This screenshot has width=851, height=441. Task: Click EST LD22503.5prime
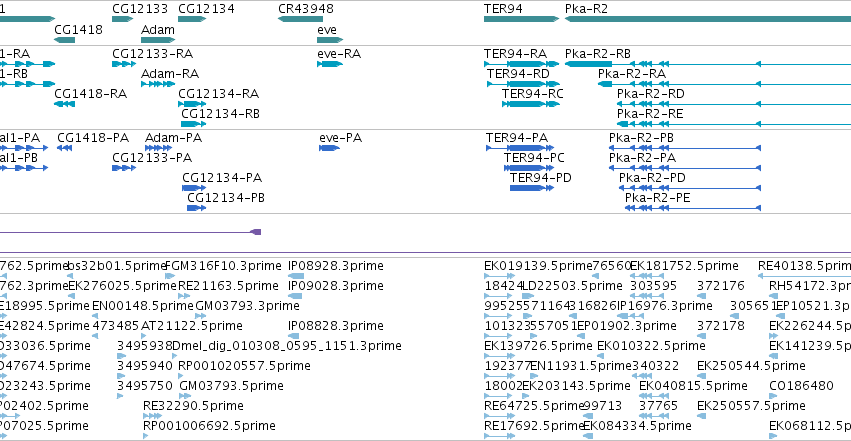click(x=528, y=296)
